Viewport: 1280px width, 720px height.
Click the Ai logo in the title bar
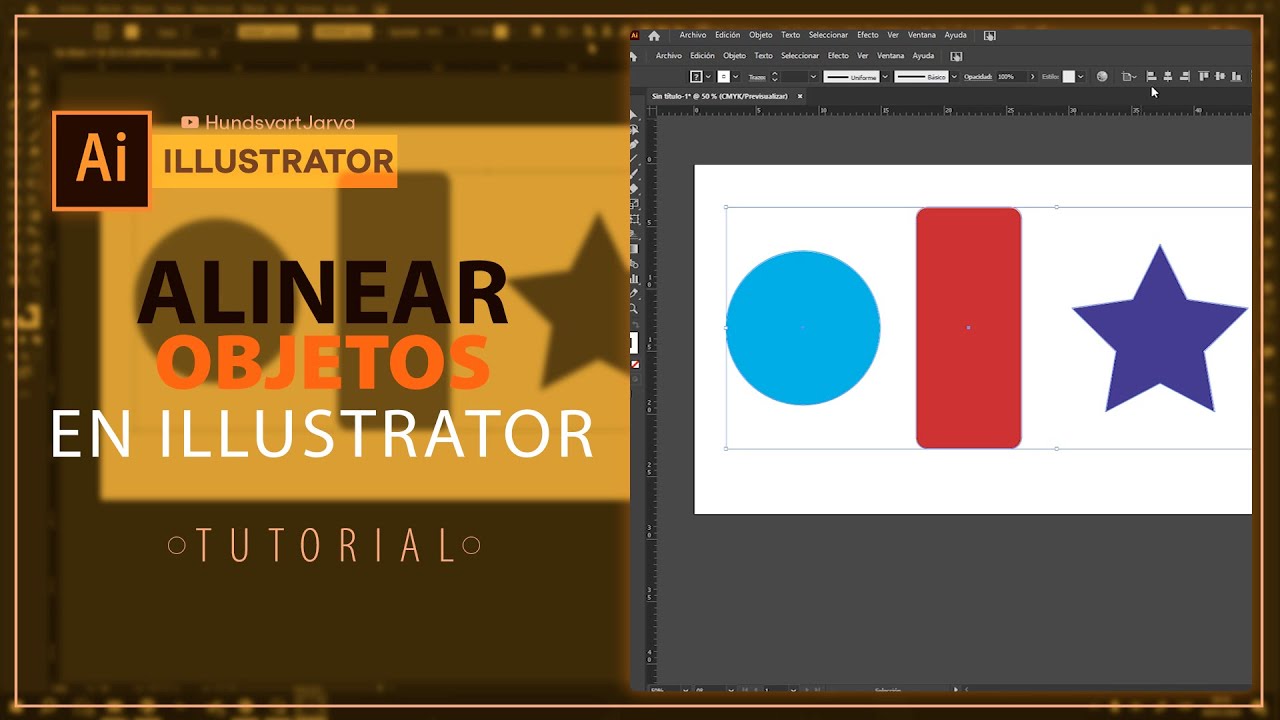[634, 35]
